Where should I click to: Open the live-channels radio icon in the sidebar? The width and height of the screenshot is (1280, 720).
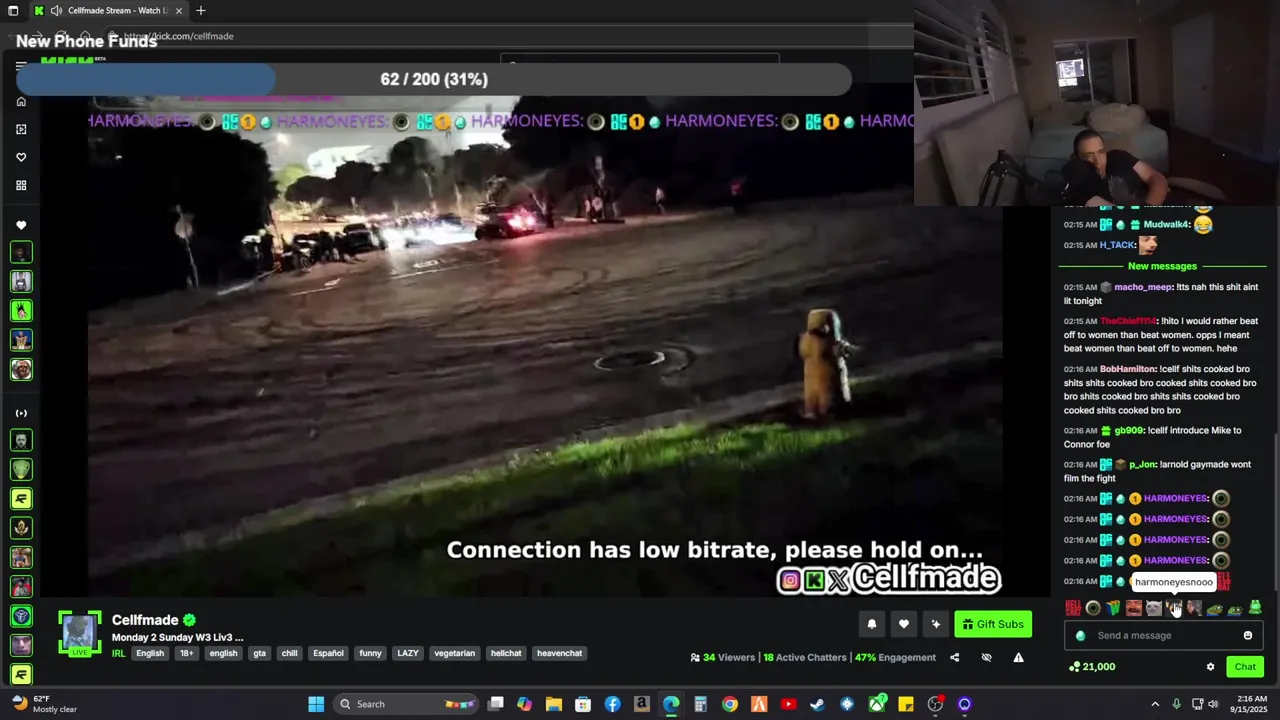pyautogui.click(x=21, y=413)
